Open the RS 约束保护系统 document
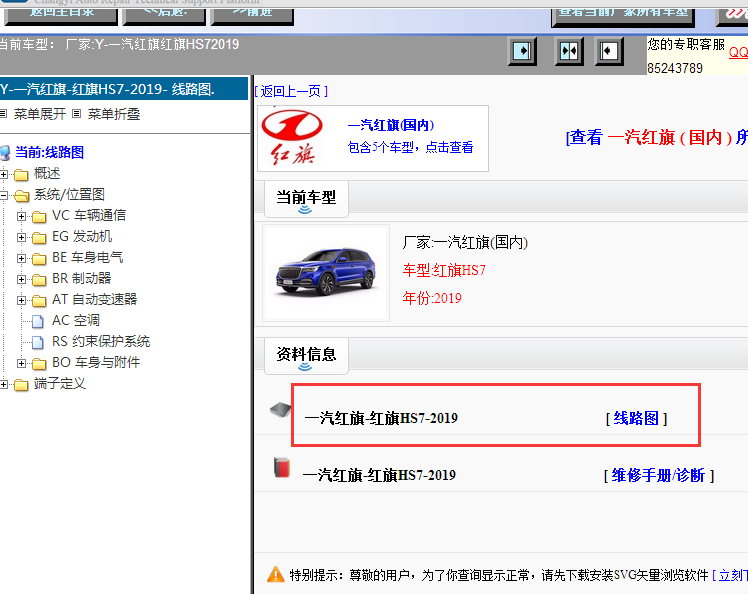Screen dimensions: 748x594 tap(101, 341)
